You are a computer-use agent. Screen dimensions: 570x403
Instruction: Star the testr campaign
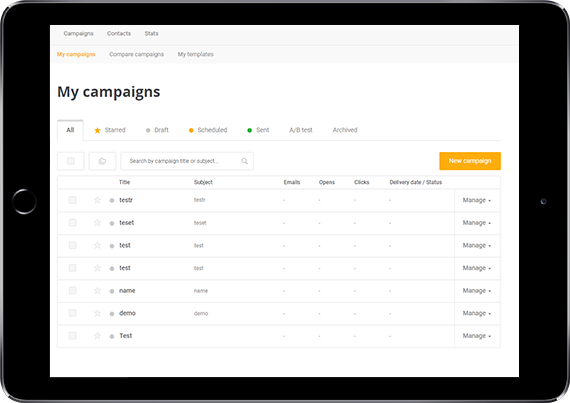coord(97,200)
